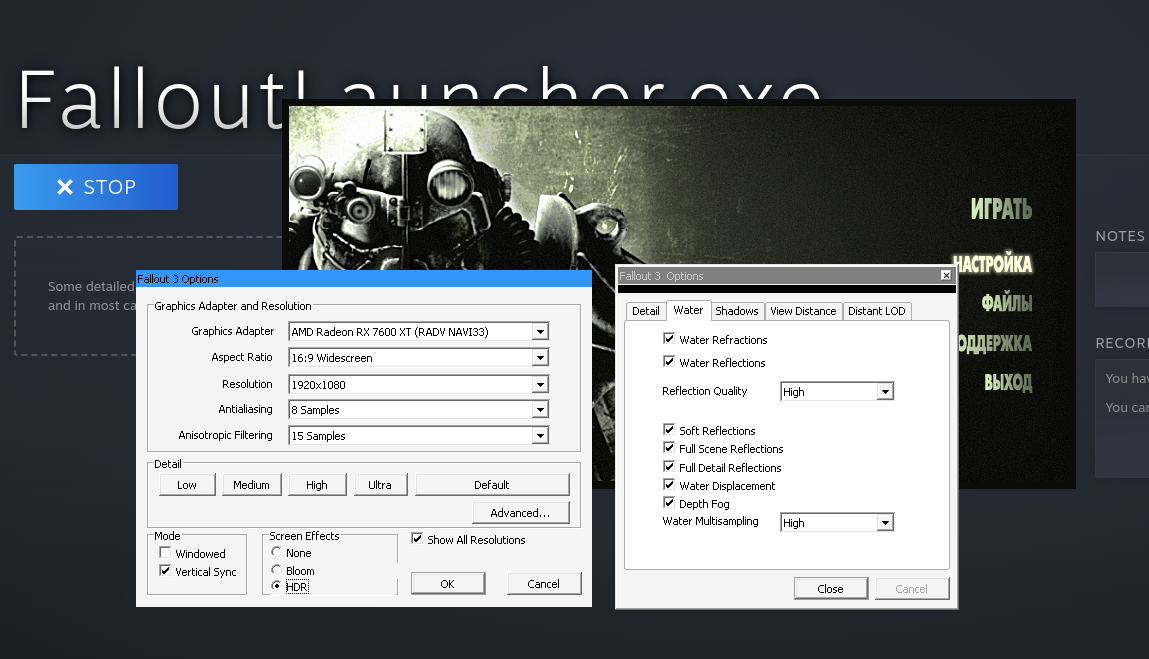This screenshot has height=659, width=1149.
Task: Toggle Full Scene Reflections checkbox
Action: click(669, 447)
